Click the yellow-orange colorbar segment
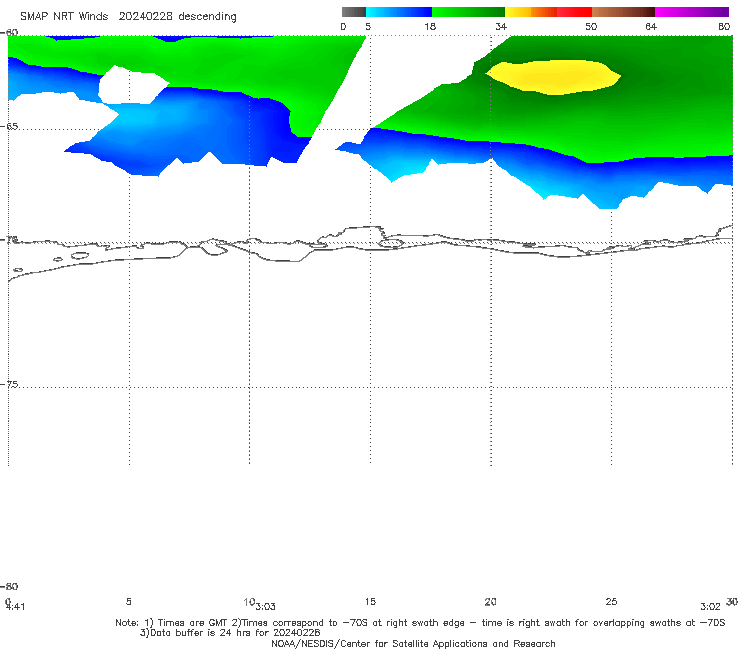 coord(530,12)
